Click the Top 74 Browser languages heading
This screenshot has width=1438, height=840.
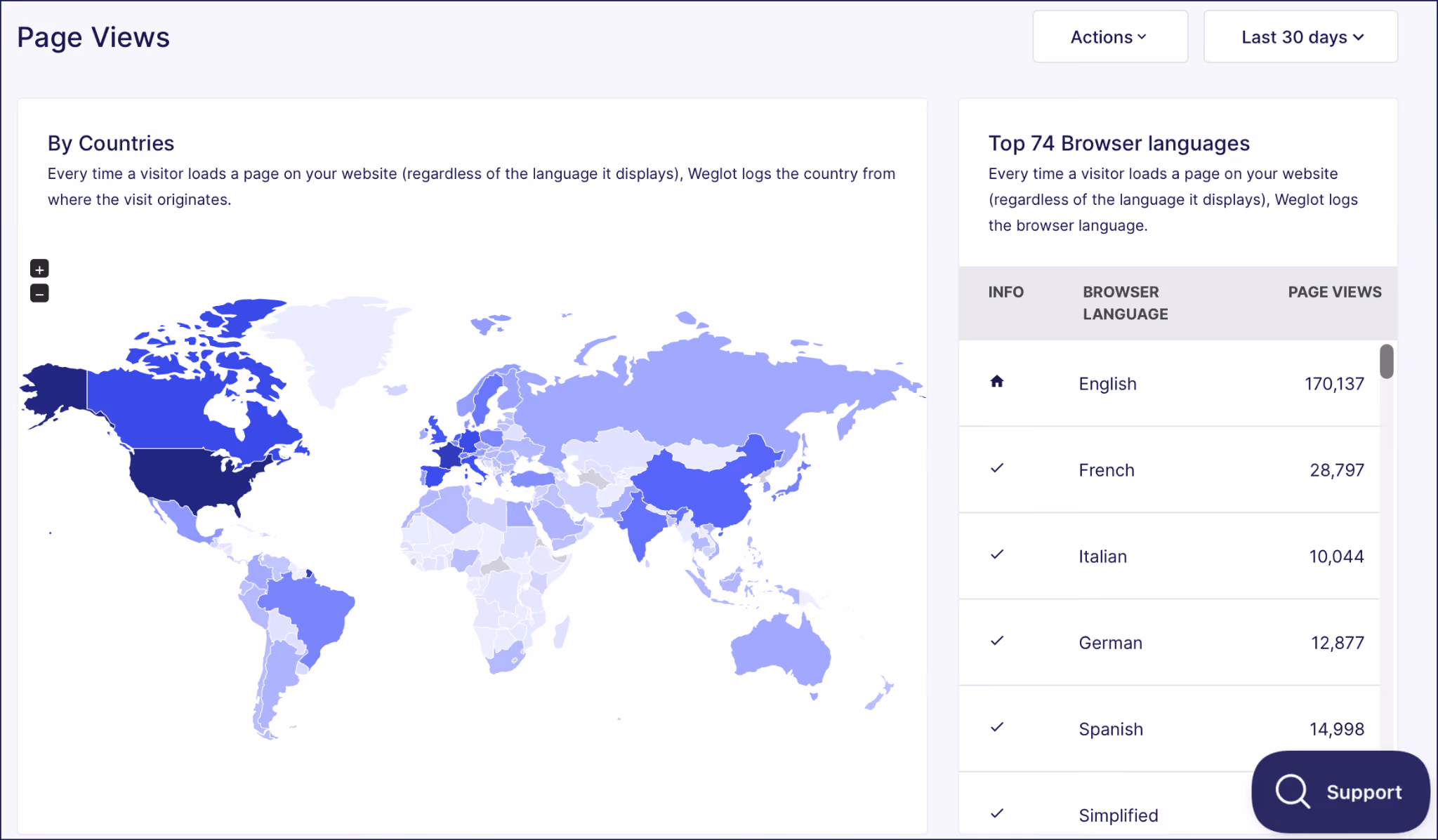[x=1119, y=143]
